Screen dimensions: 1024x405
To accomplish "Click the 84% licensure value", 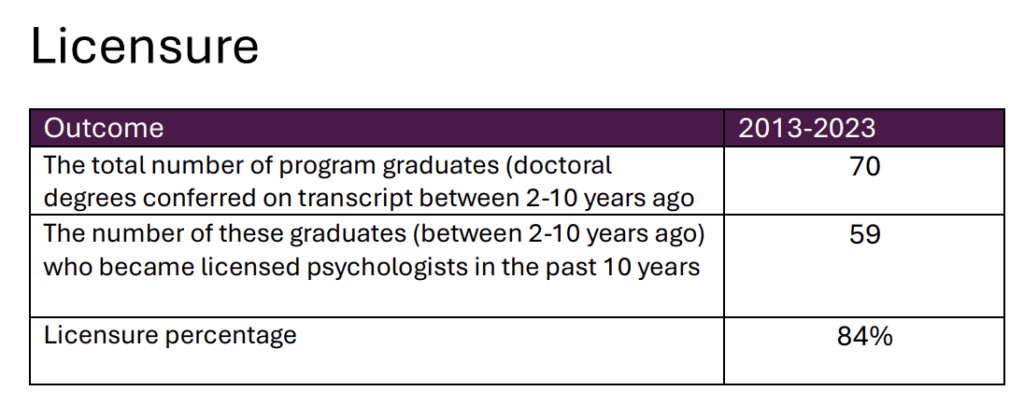I will coord(864,337).
